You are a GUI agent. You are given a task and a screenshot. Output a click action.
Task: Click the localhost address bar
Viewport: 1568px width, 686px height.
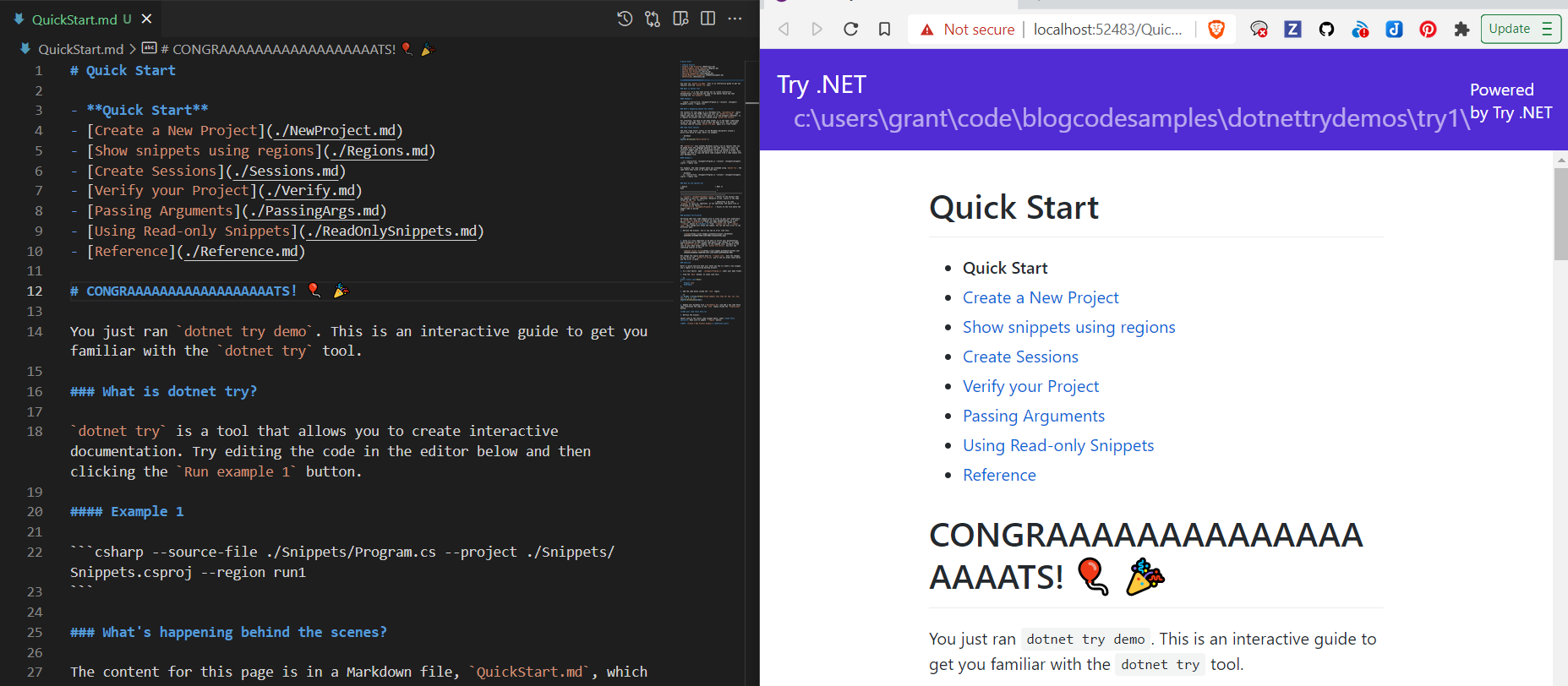tap(1108, 30)
